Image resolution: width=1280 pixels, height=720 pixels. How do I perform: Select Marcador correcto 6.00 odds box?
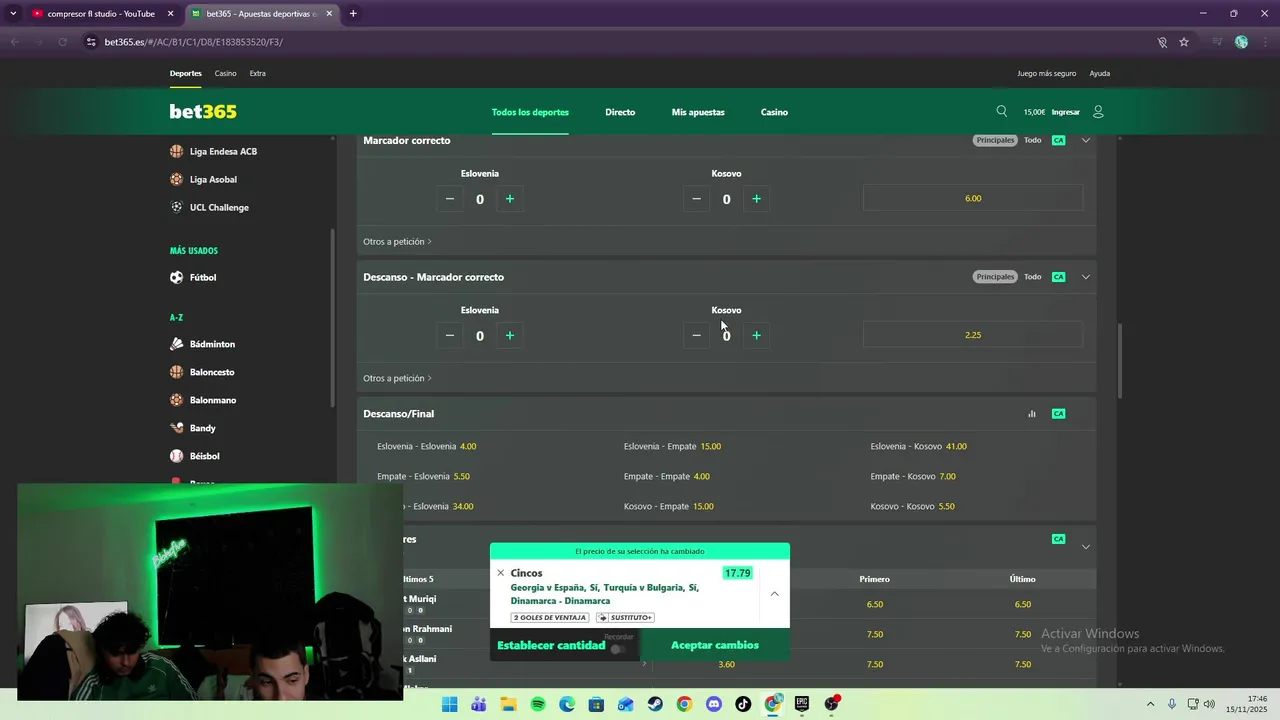[973, 198]
